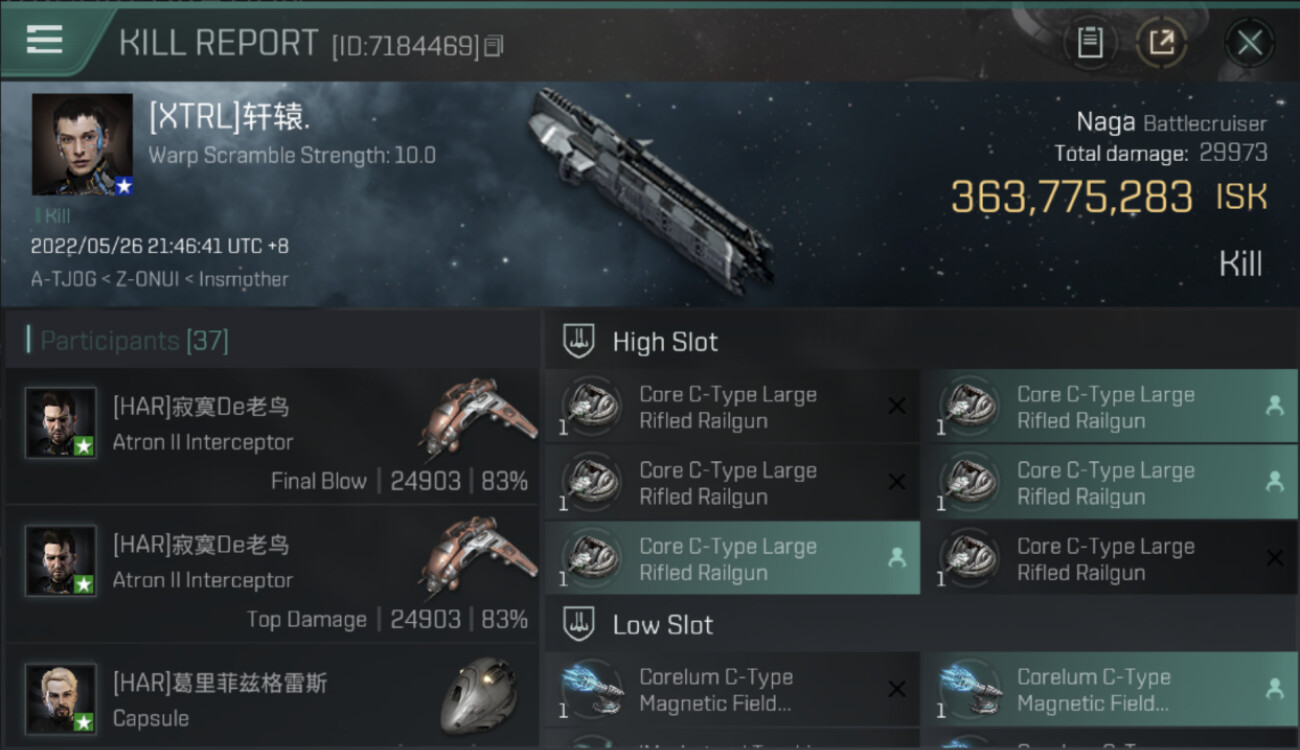1300x750 pixels.
Task: Open the hamburger menu
Action: pyautogui.click(x=44, y=40)
